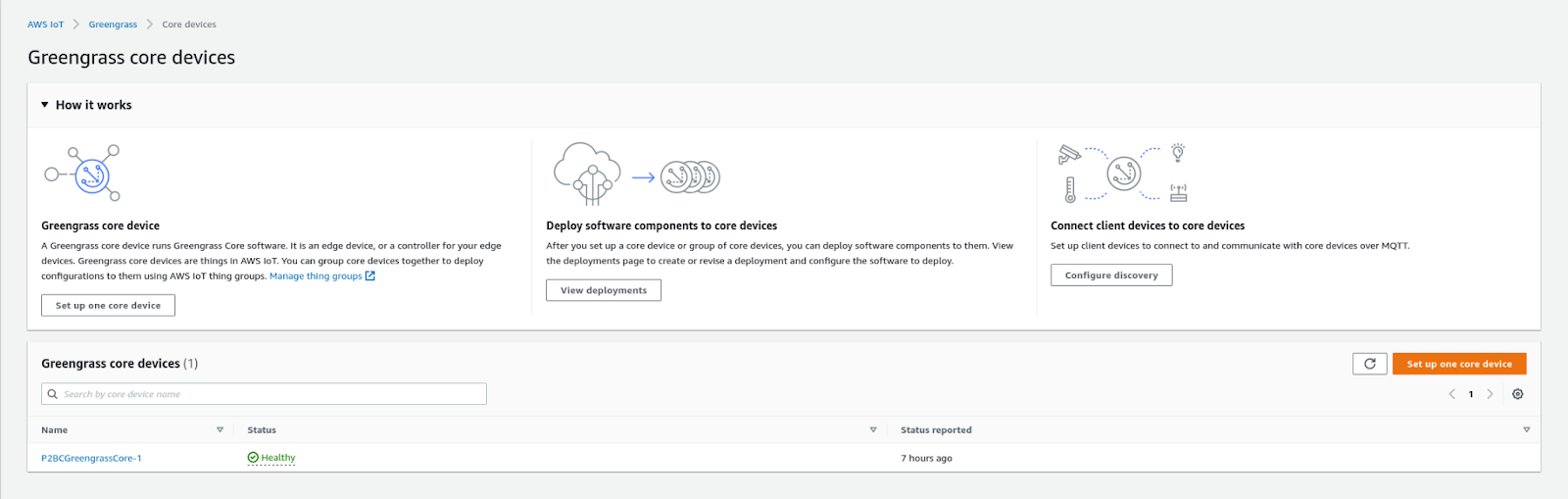Click the previous page arrow
The width and height of the screenshot is (1568, 499).
(x=1451, y=394)
